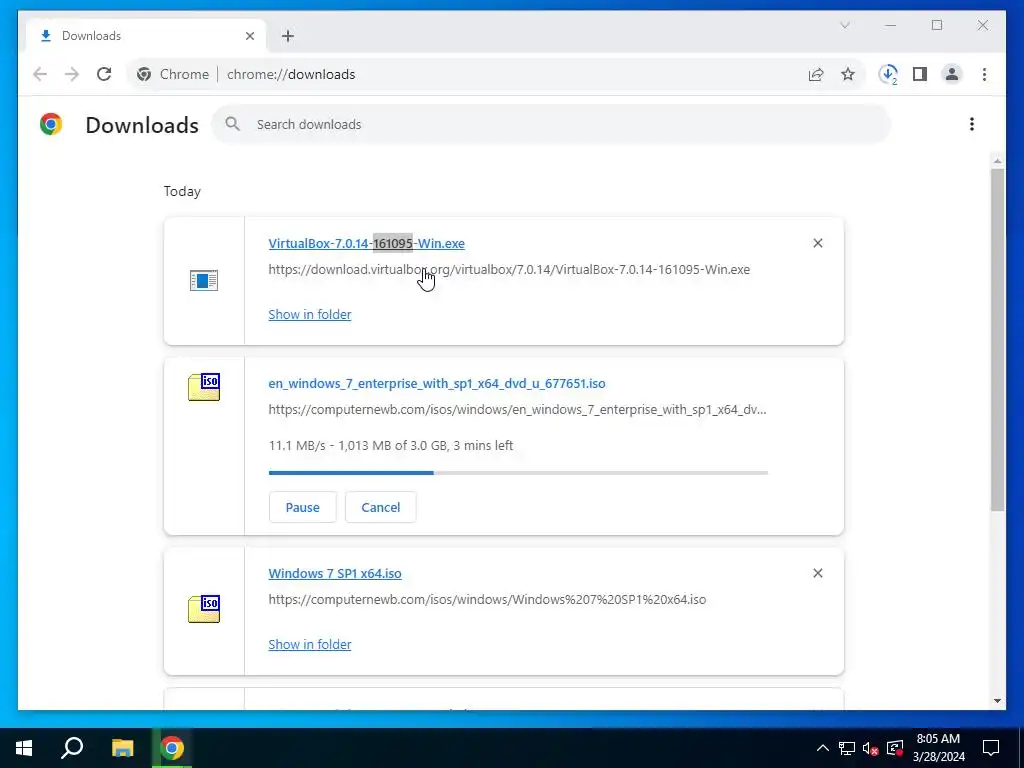Click the search magnifier in Search downloads

[x=232, y=124]
